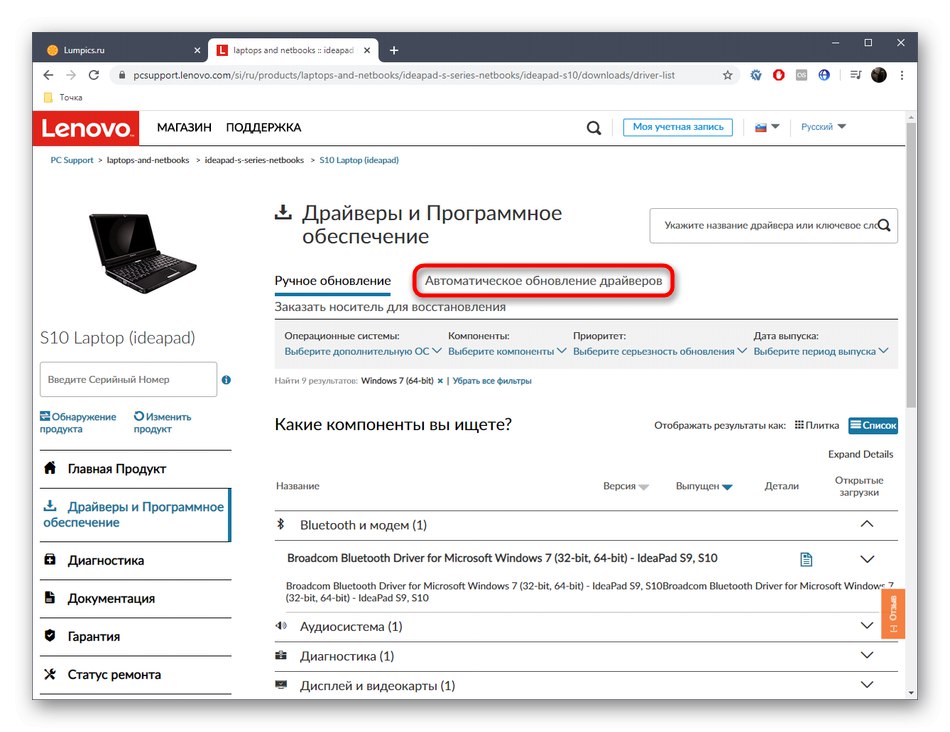
Task: Open Главная Продукт sidebar item
Action: pyautogui.click(x=136, y=469)
